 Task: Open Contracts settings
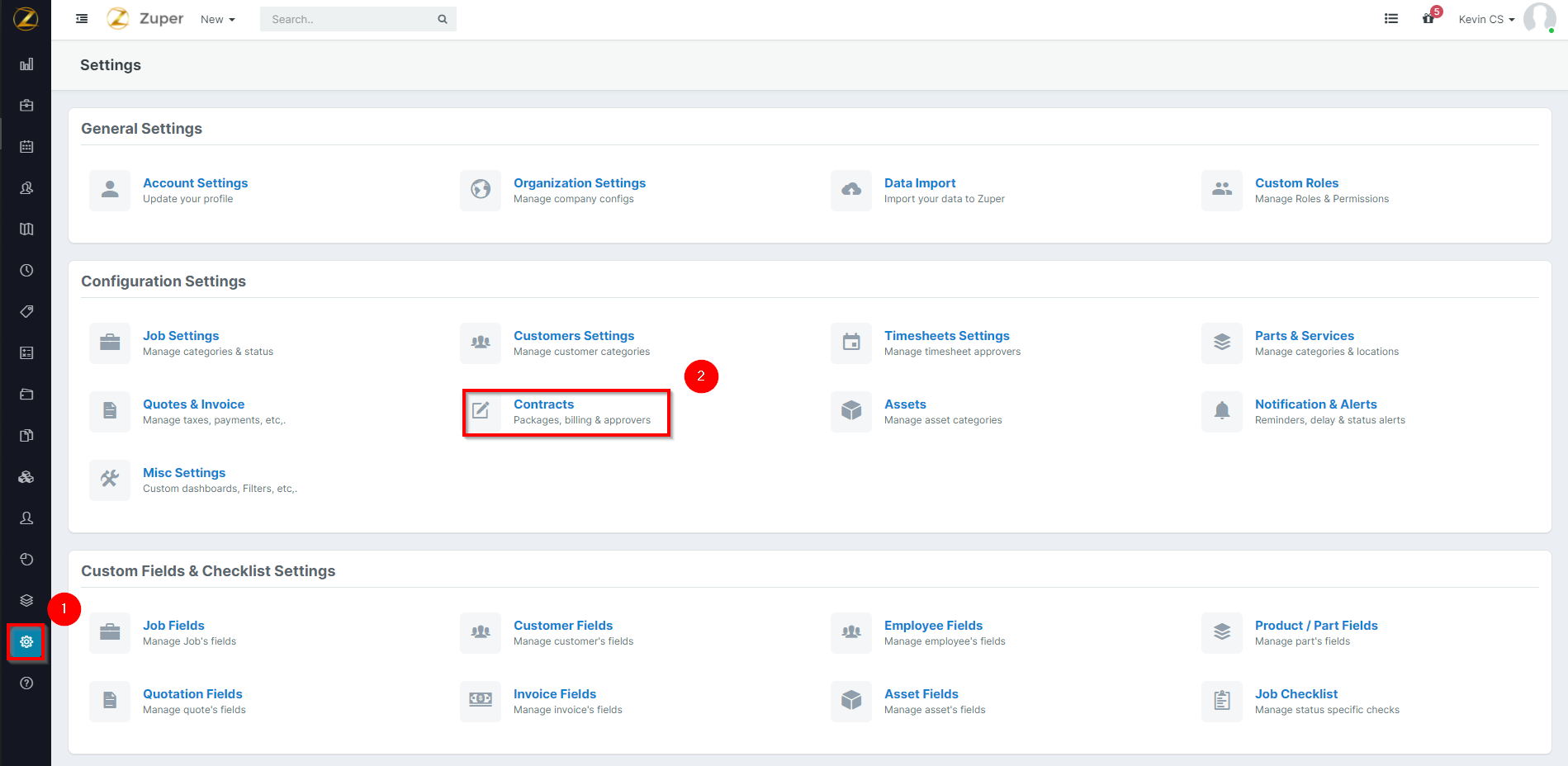(543, 404)
